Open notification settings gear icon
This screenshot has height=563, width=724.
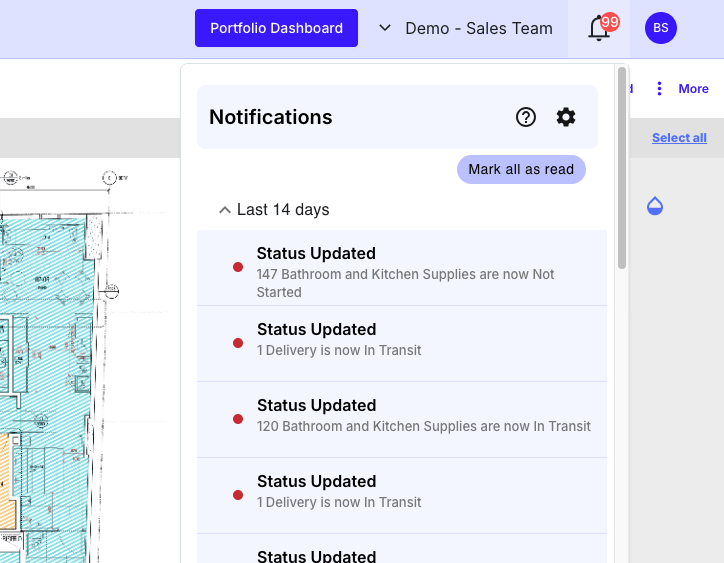(x=566, y=117)
